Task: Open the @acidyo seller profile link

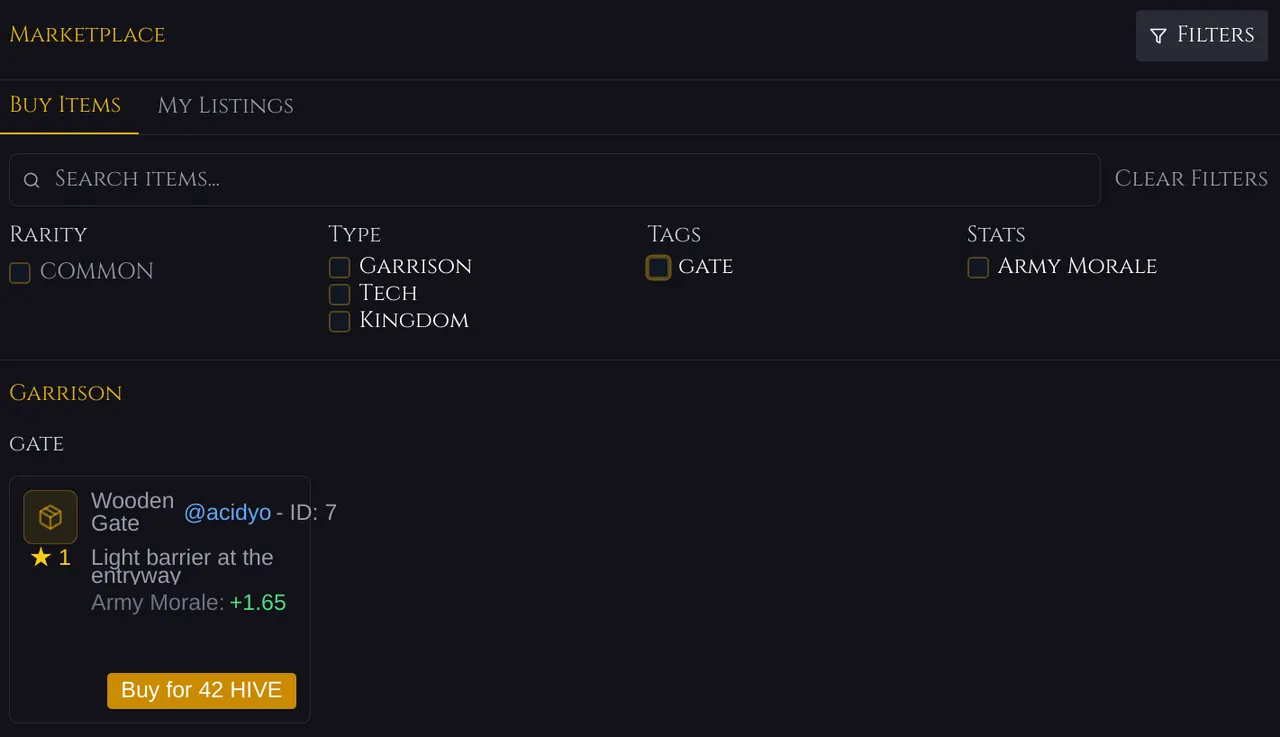Action: click(227, 513)
